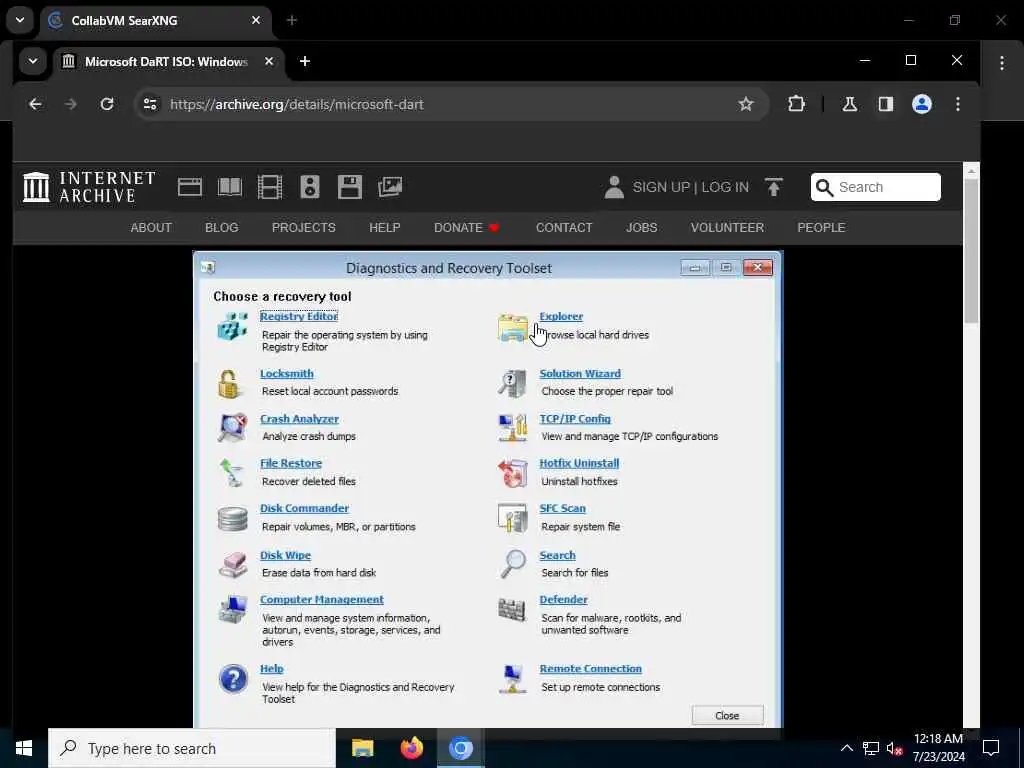
Task: Toggle the Chrome side panel icon
Action: pyautogui.click(x=886, y=104)
